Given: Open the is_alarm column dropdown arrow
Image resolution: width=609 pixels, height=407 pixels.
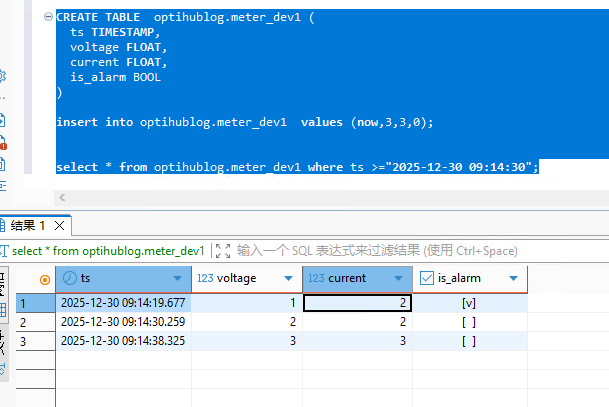Looking at the screenshot, I should click(x=513, y=278).
